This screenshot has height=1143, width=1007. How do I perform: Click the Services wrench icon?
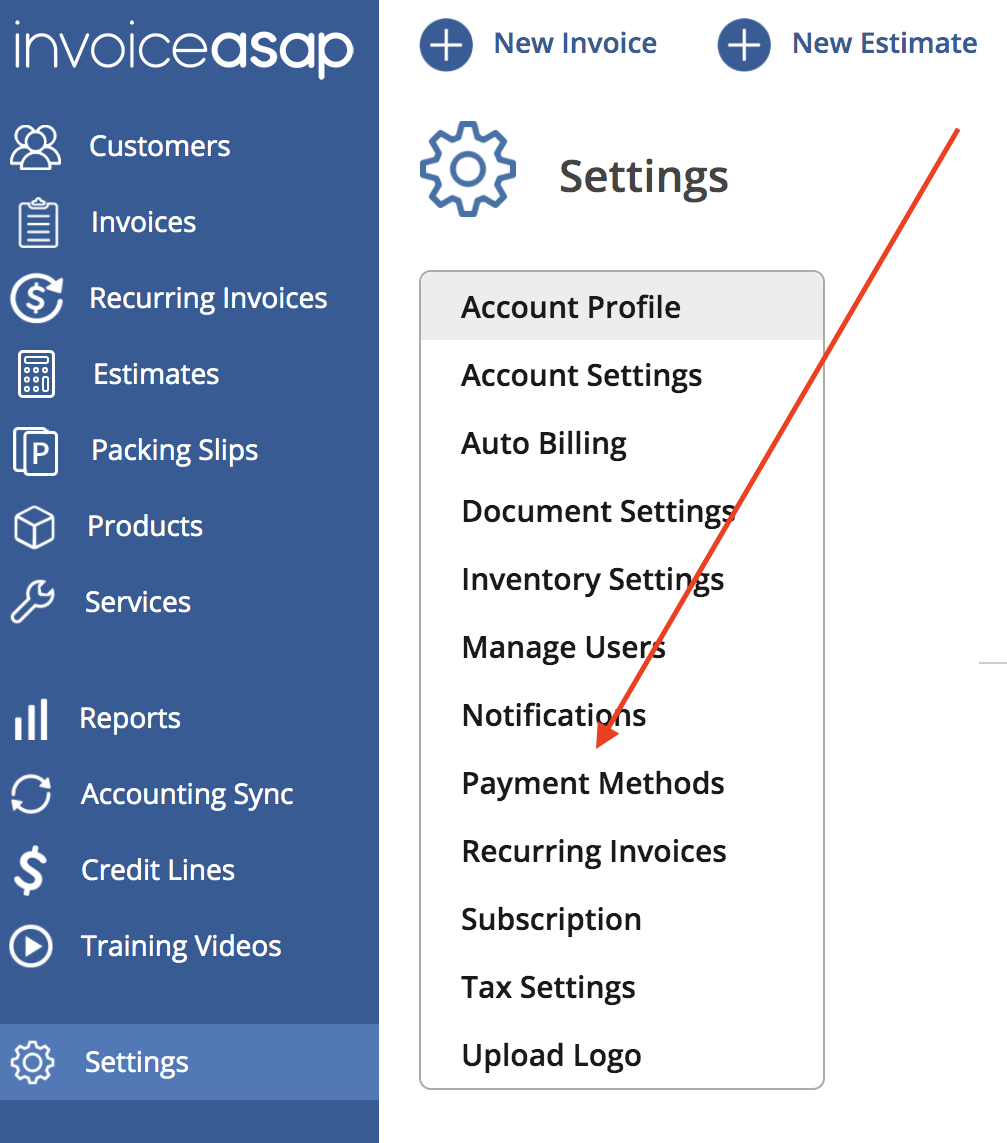(x=33, y=601)
